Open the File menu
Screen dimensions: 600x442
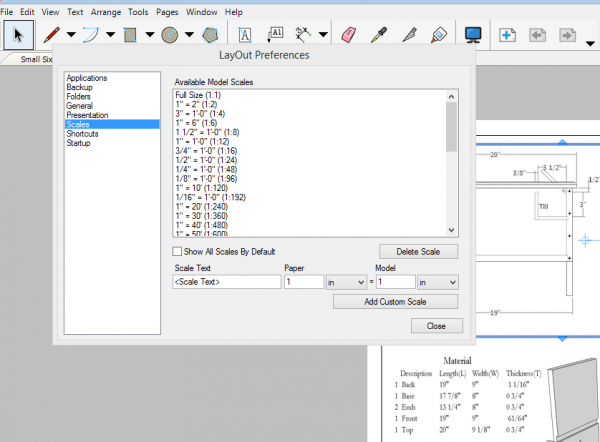click(7, 12)
